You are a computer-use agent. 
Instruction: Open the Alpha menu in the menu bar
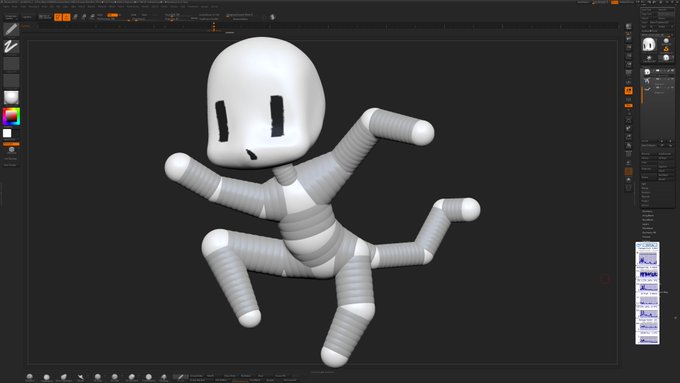pyautogui.click(x=7, y=7)
